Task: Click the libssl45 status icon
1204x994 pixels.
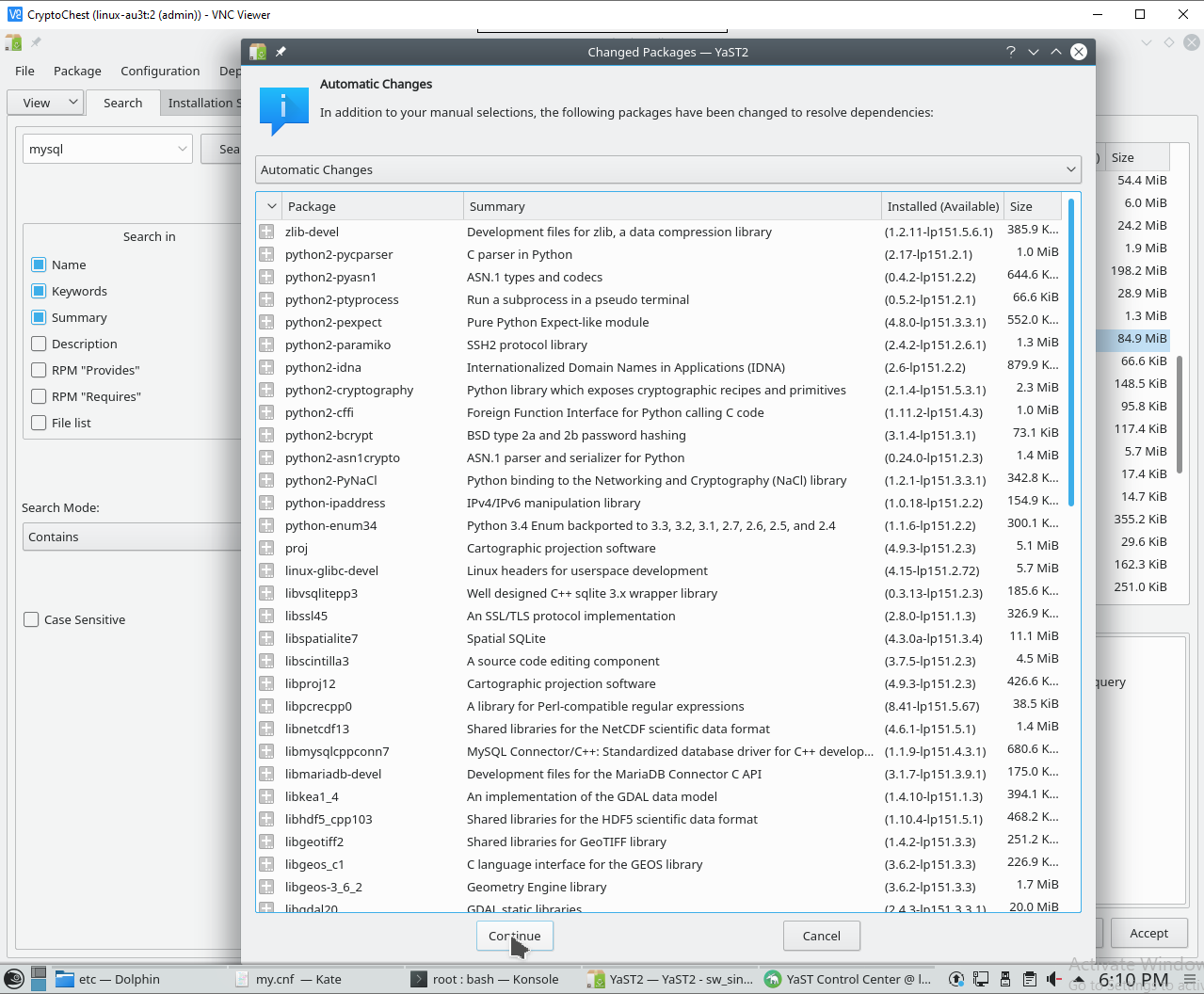Action: click(x=266, y=616)
